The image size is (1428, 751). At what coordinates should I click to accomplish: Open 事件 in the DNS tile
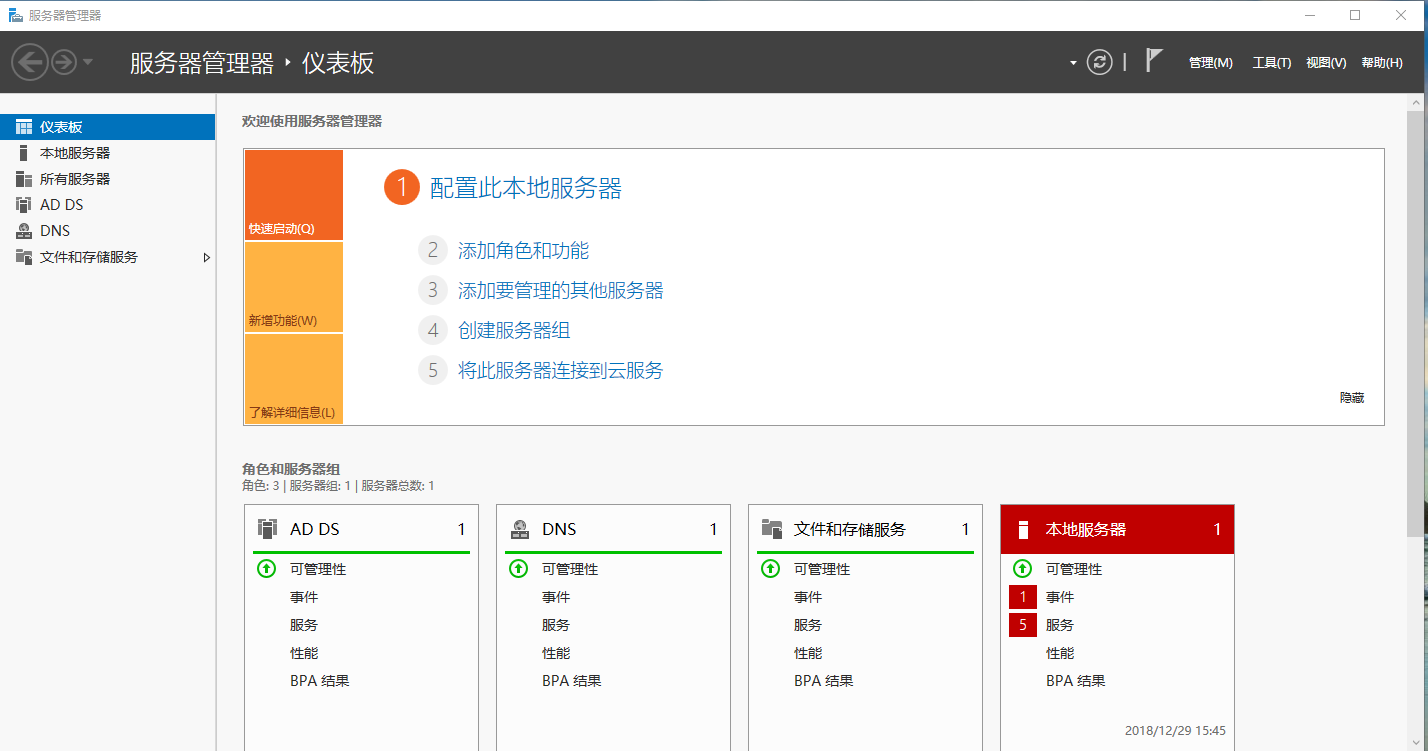[x=556, y=597]
